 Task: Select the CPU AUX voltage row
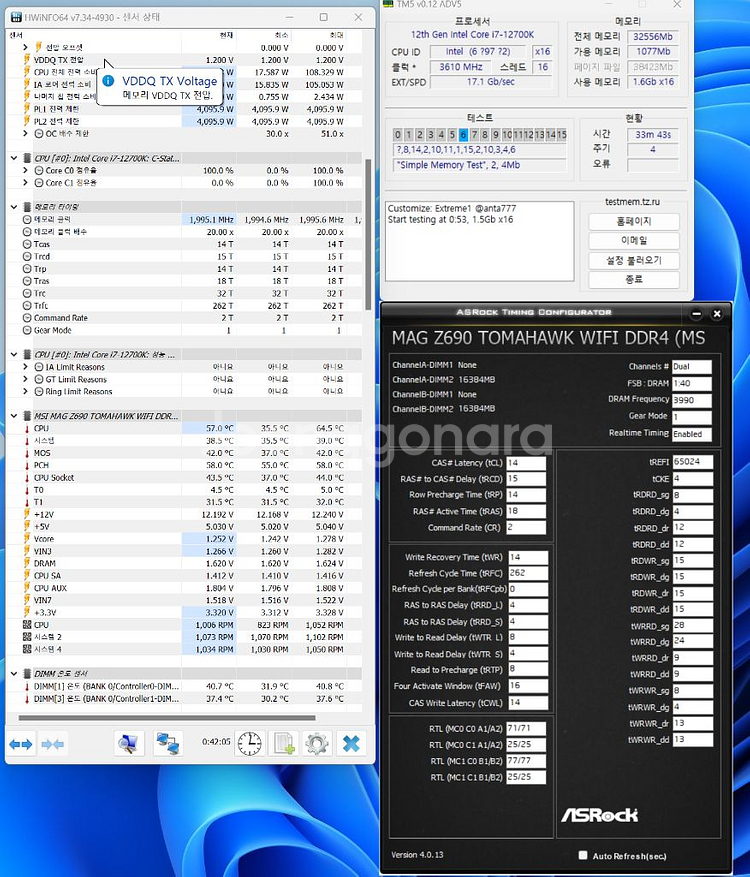(x=185, y=588)
